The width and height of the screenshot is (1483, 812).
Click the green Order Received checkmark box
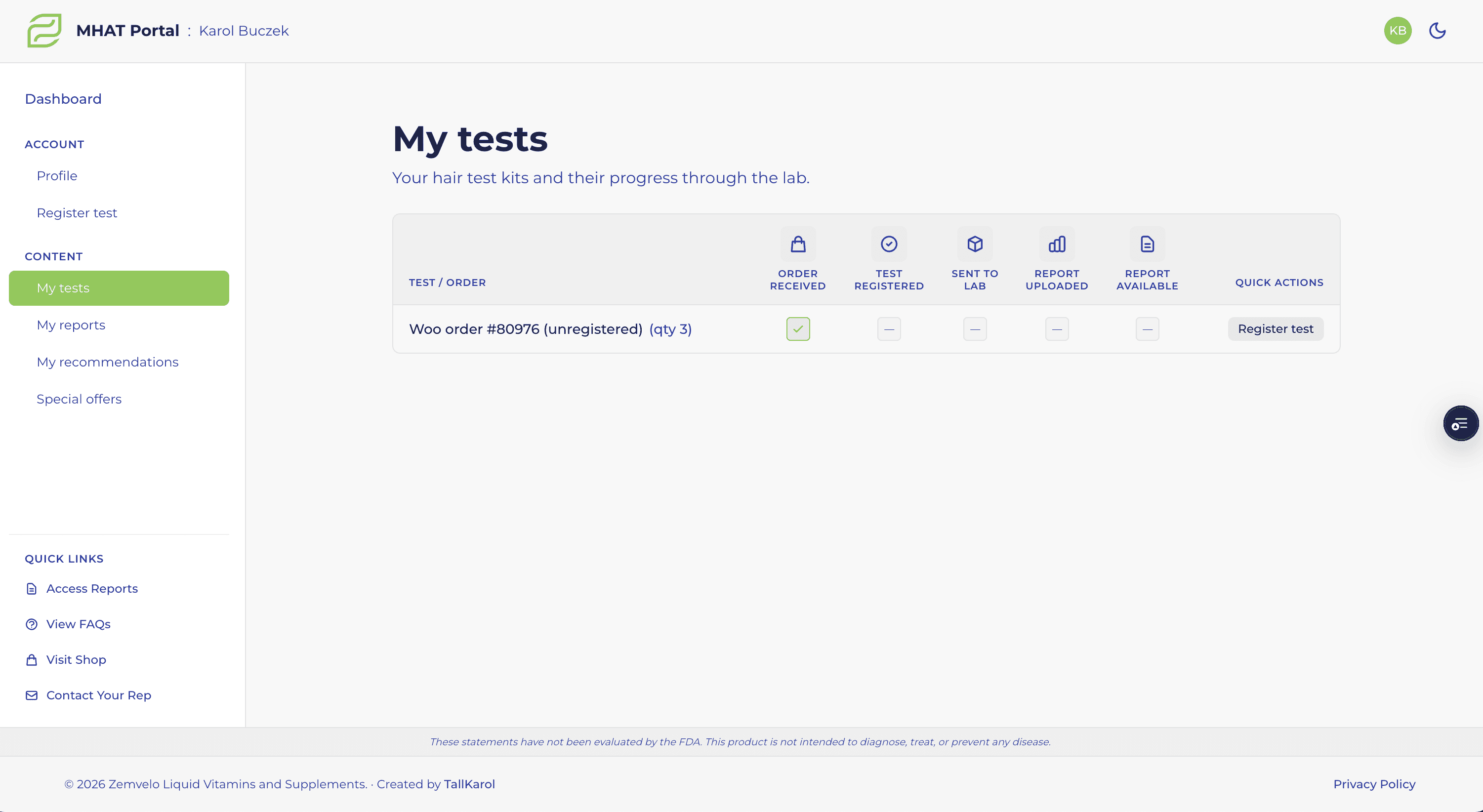(x=797, y=329)
